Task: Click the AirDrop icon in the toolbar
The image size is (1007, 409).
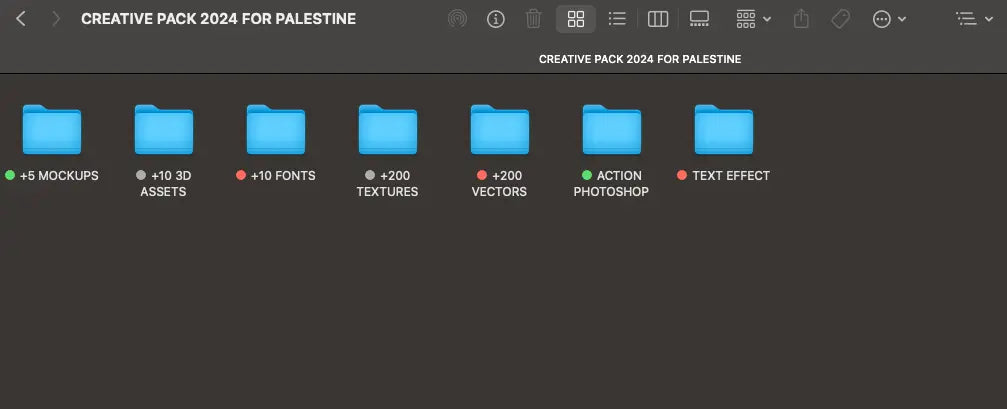Action: [x=457, y=19]
